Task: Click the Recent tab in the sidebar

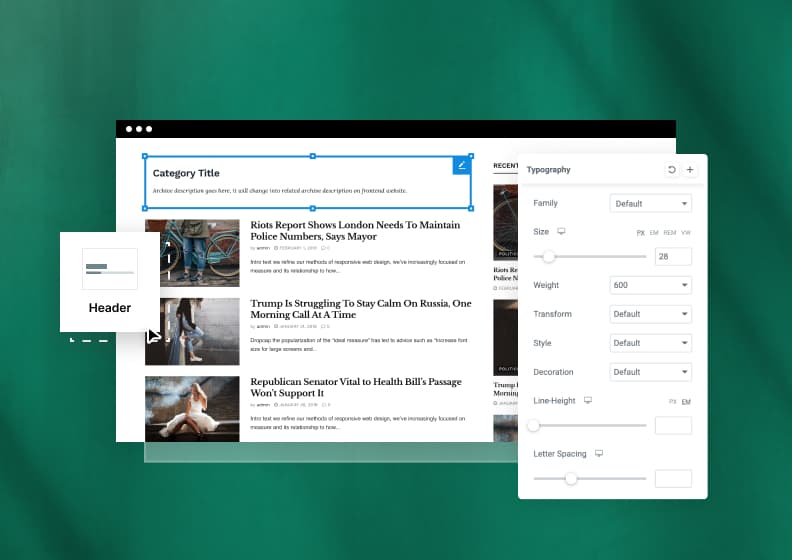Action: 505,166
